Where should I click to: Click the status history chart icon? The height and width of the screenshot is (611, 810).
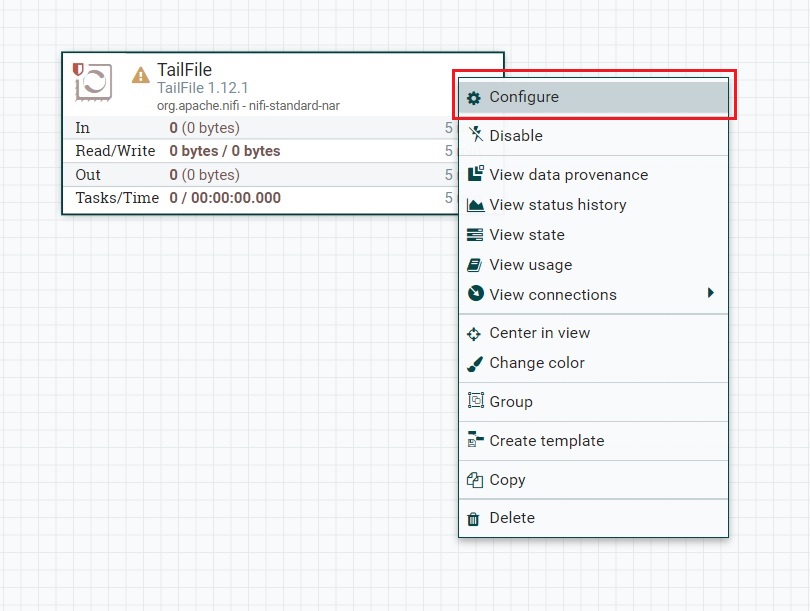click(475, 205)
